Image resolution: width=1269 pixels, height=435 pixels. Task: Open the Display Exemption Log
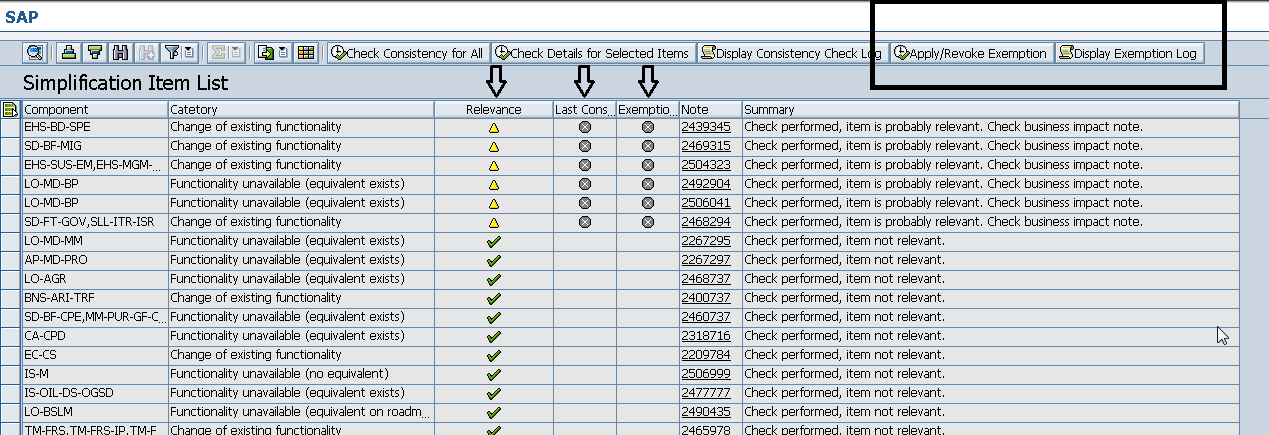(1130, 53)
